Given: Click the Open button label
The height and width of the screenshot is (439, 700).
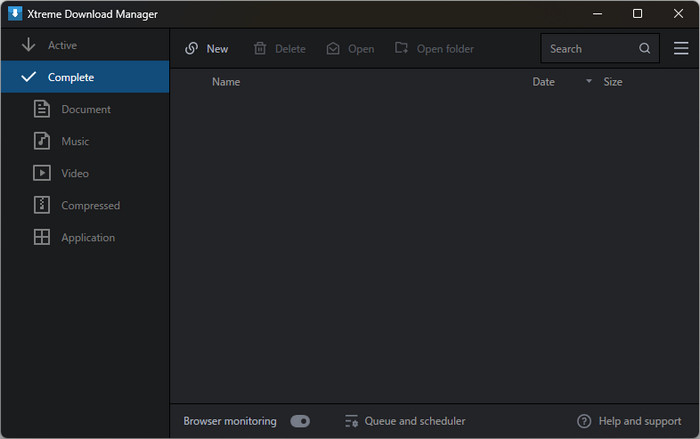Looking at the screenshot, I should [361, 49].
